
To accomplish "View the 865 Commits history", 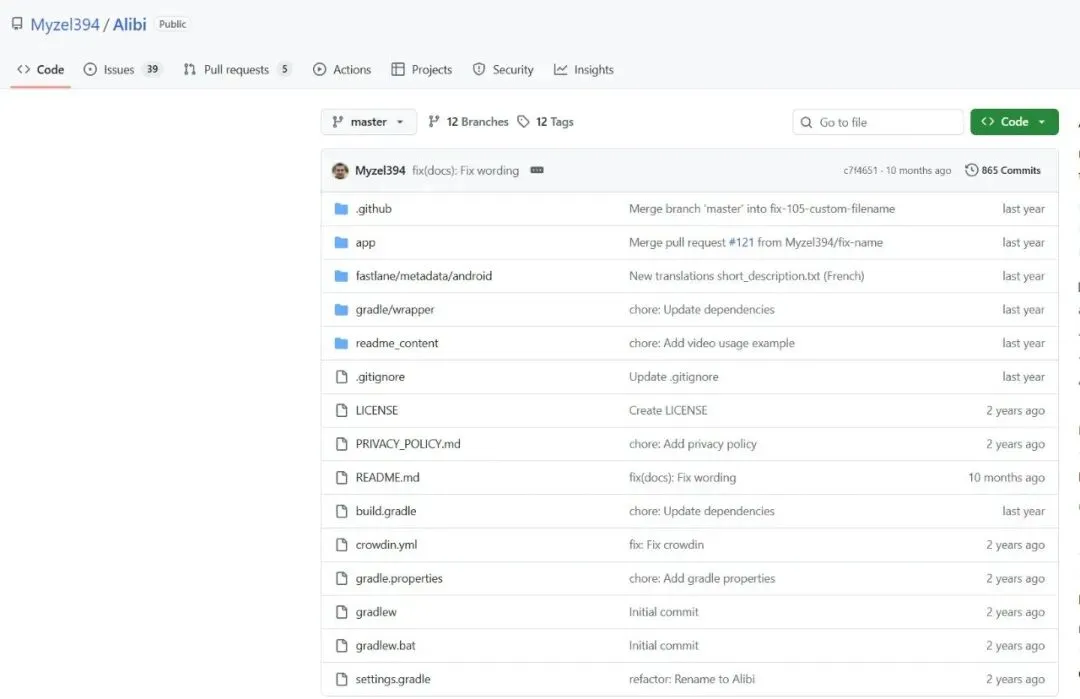I will coord(1003,170).
